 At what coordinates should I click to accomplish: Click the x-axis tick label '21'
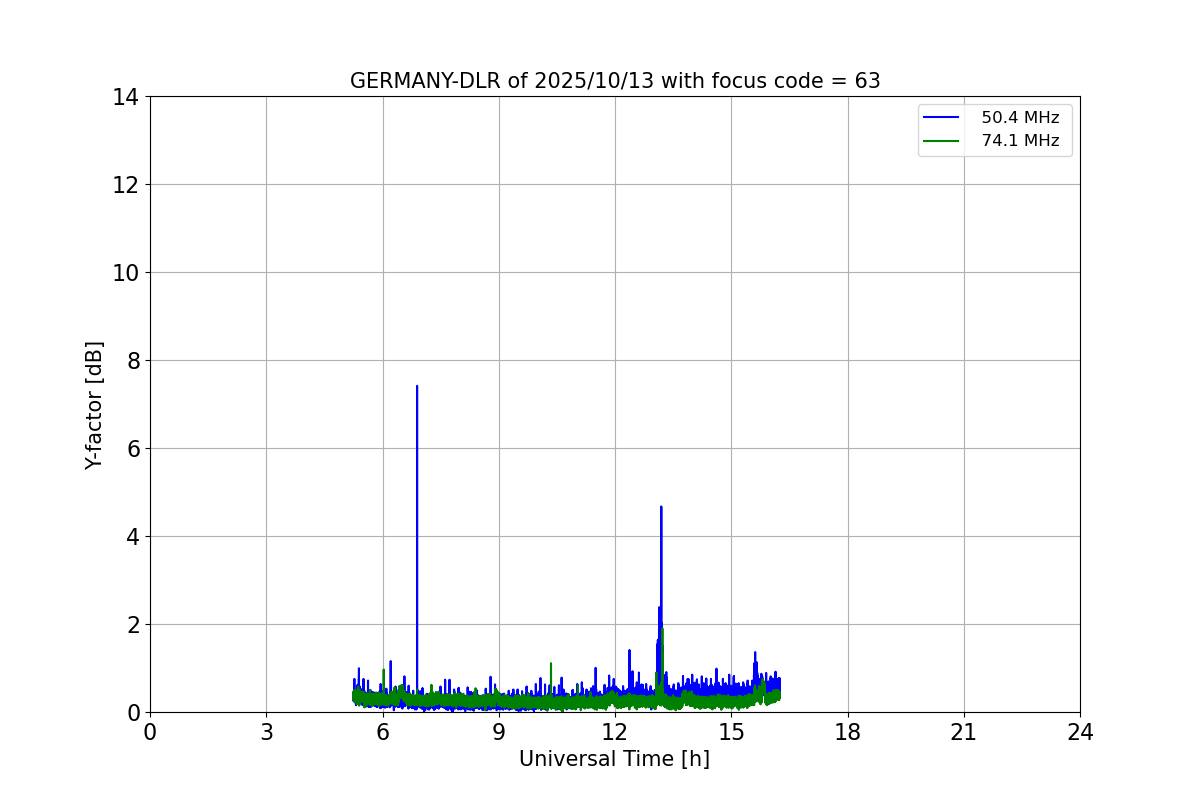pyautogui.click(x=964, y=732)
